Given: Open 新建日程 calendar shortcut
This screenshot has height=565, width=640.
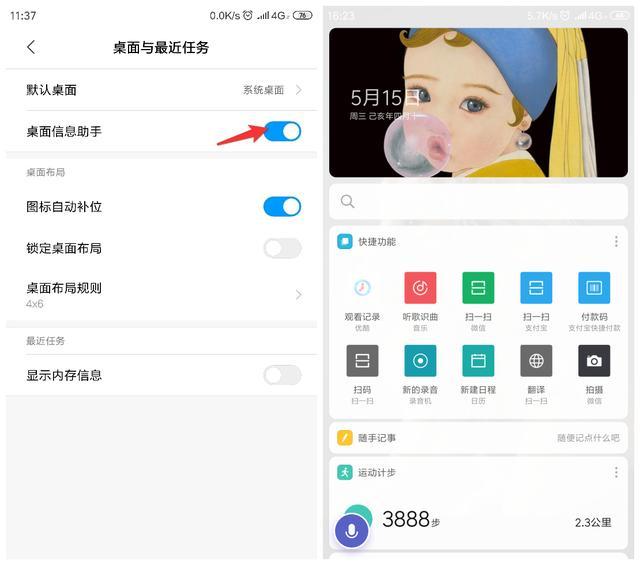Looking at the screenshot, I should (x=478, y=361).
